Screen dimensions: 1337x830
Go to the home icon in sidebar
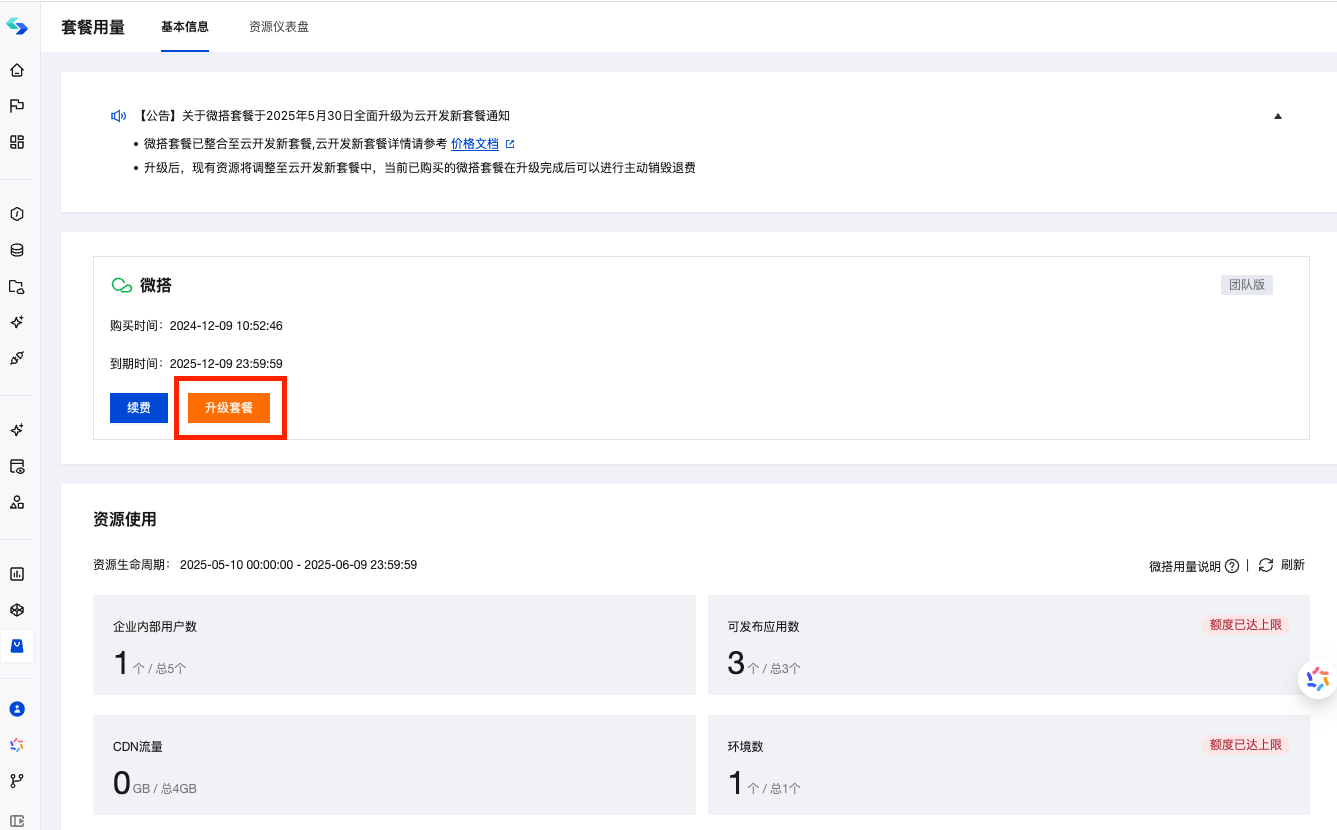[x=17, y=70]
